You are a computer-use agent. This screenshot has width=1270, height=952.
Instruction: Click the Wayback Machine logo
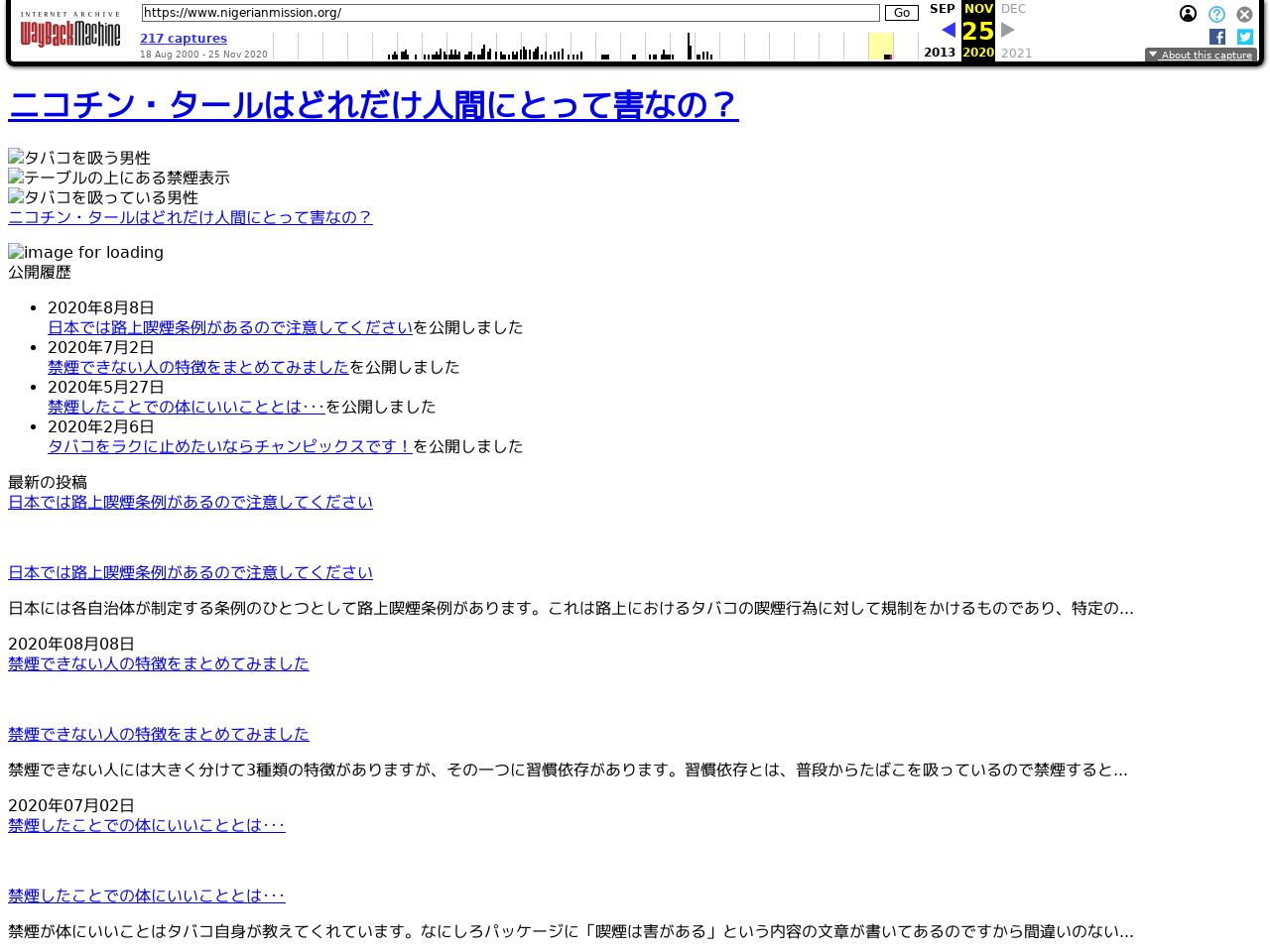coord(69,32)
